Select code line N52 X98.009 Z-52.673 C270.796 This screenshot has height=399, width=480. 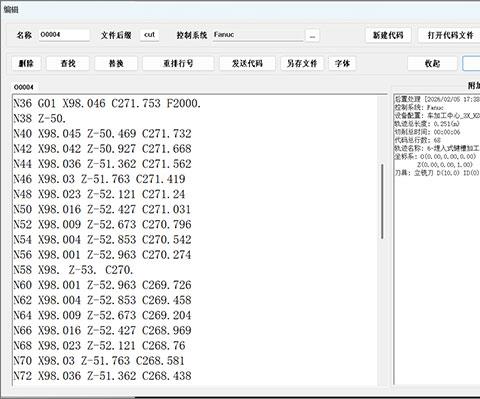tap(102, 224)
